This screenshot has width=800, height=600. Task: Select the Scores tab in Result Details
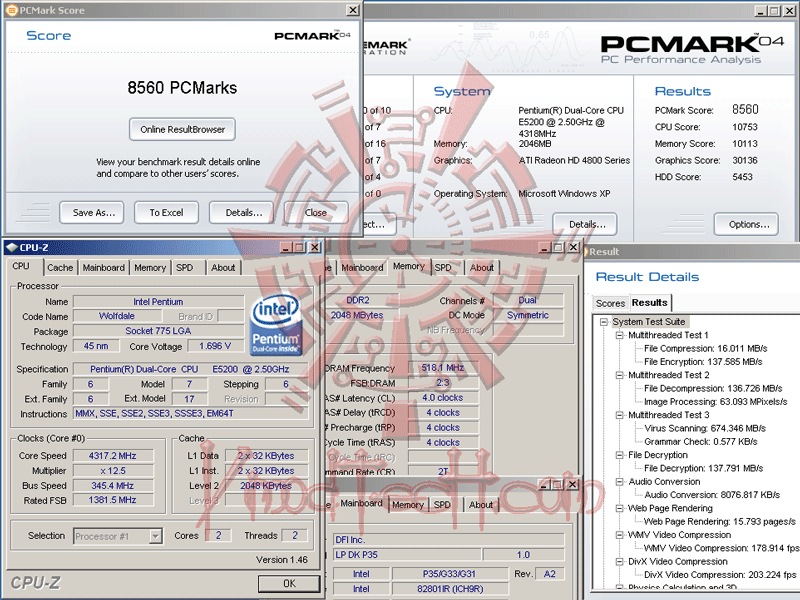point(610,303)
